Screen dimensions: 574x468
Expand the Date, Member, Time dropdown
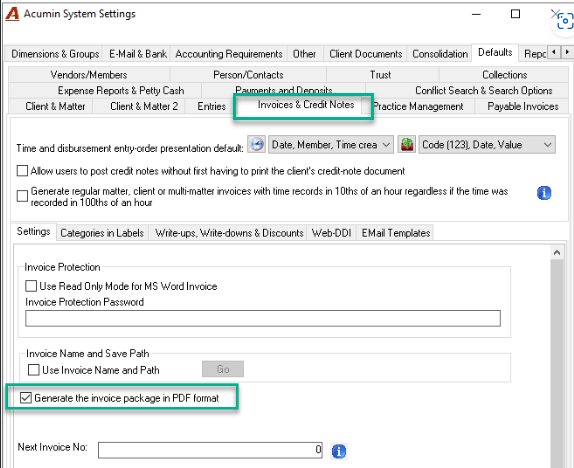331,145
